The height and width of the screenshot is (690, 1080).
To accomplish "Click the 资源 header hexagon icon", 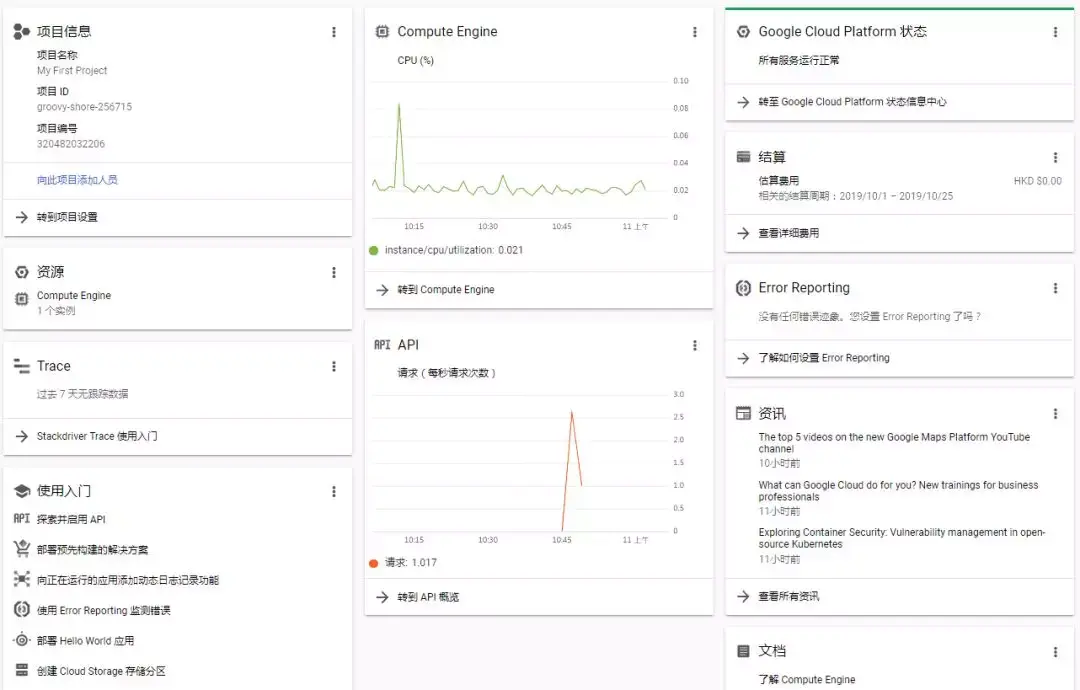I will coord(21,272).
